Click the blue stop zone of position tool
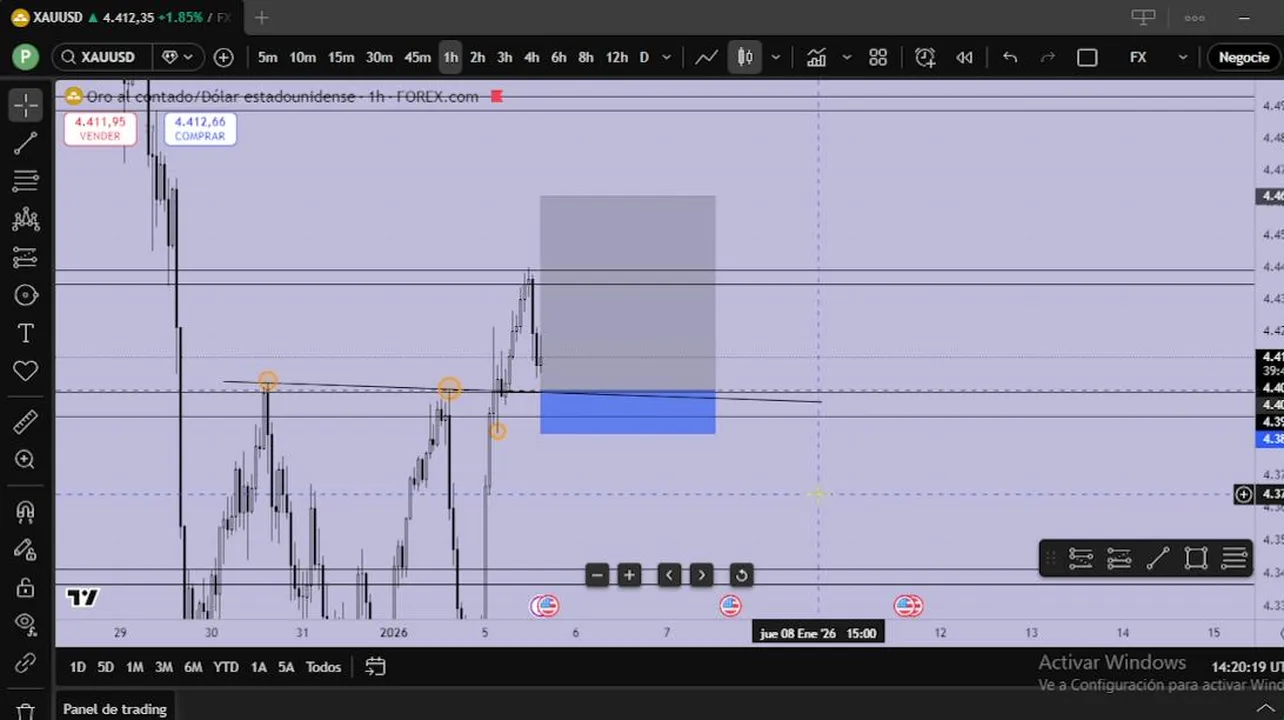Image resolution: width=1284 pixels, height=720 pixels. (x=628, y=412)
